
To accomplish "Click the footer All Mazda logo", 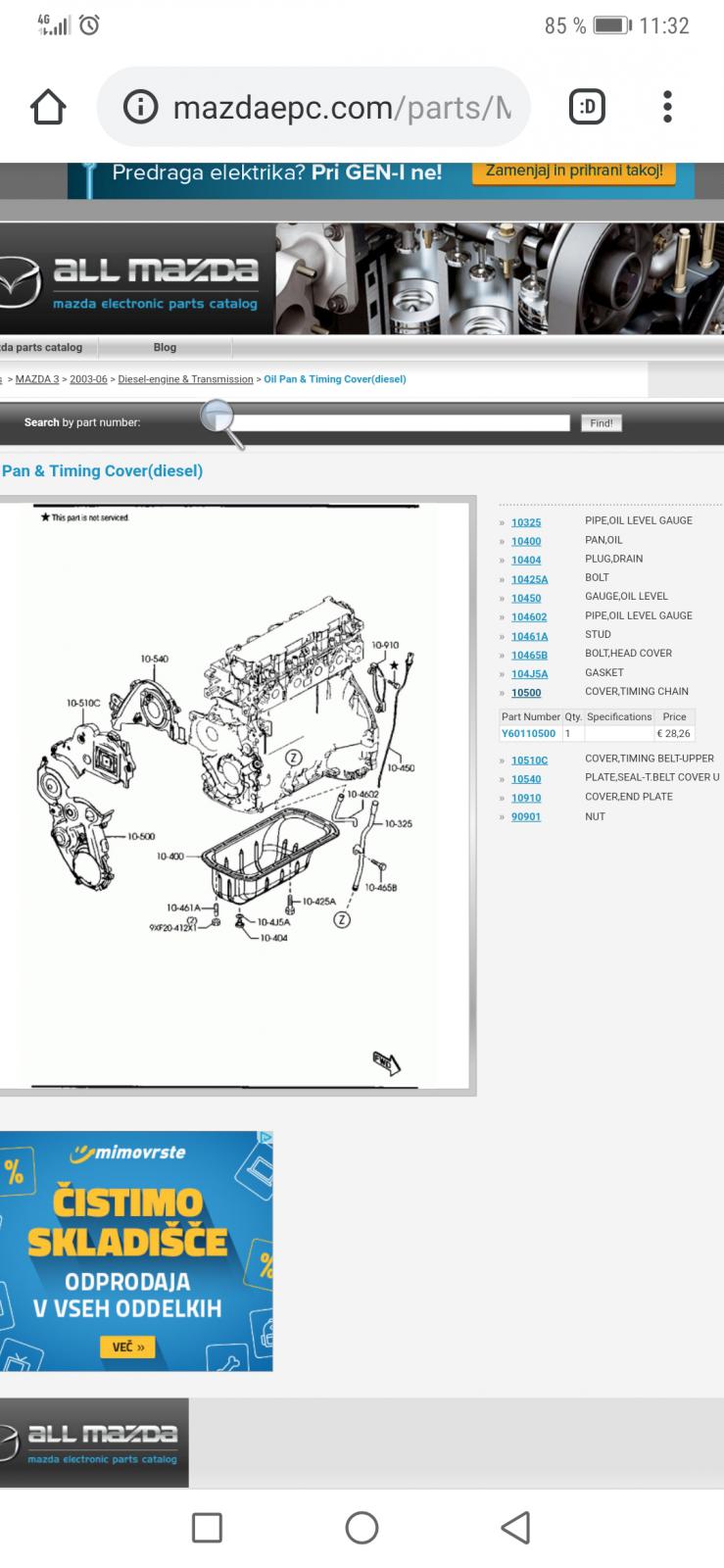I will click(x=94, y=1443).
